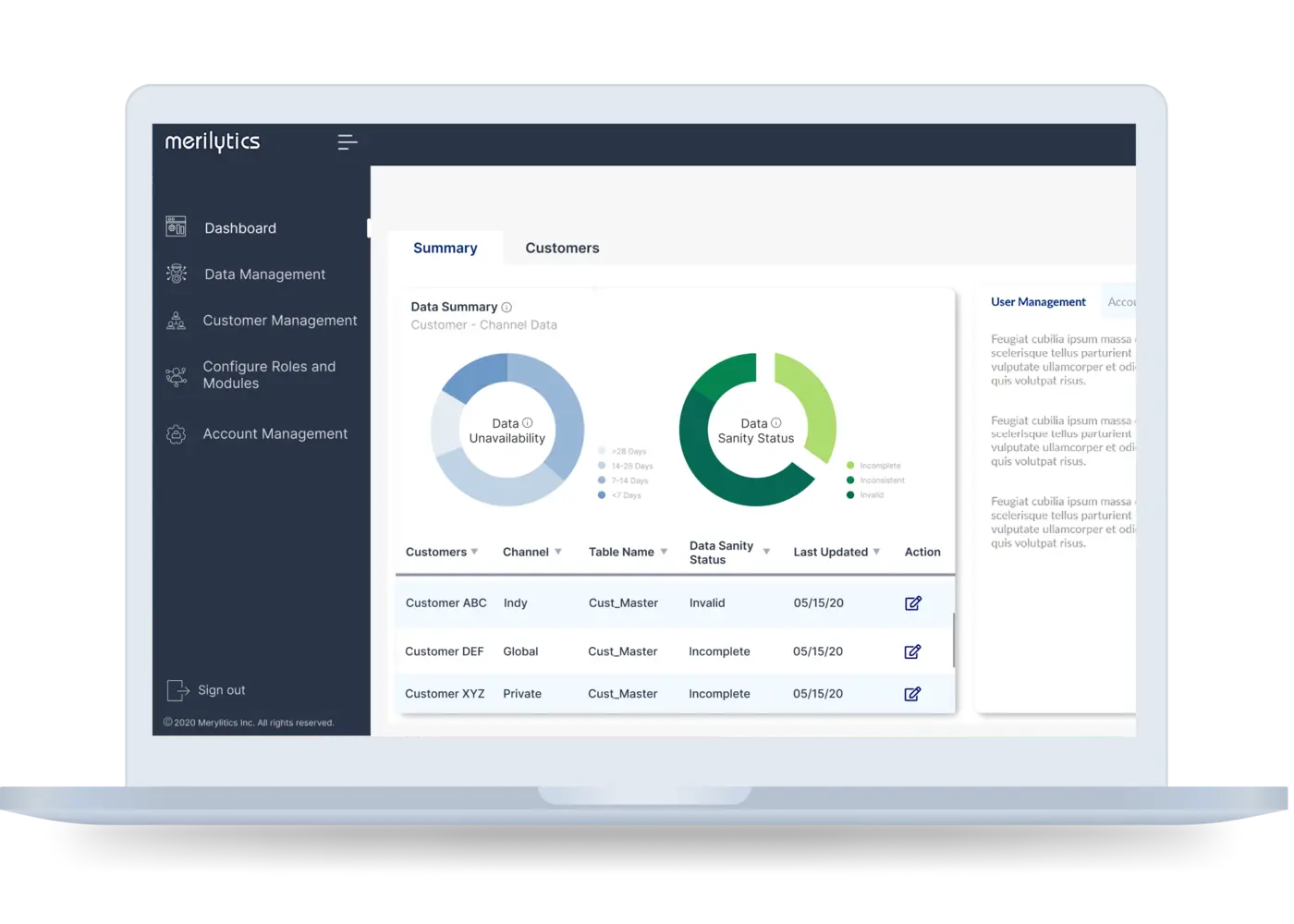Click the light green Incomplete legend swatch

tap(850, 466)
